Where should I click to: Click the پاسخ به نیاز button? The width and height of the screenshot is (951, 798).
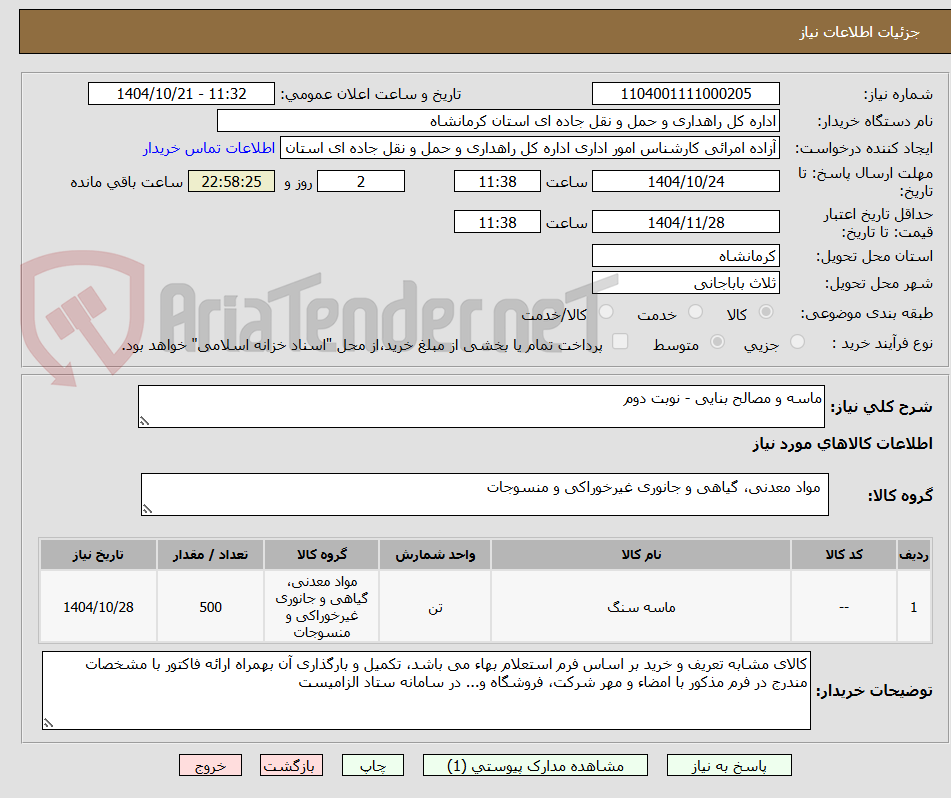(729, 765)
